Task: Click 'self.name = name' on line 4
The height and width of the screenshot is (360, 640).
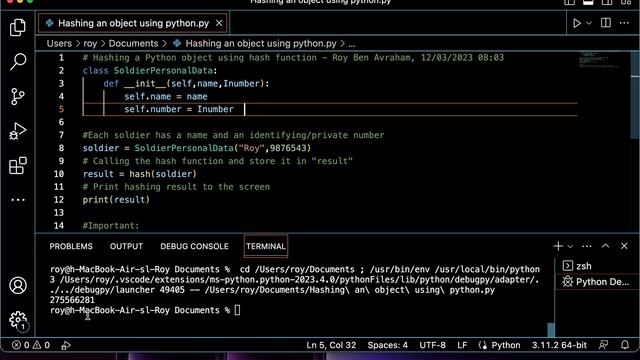Action: (166, 96)
